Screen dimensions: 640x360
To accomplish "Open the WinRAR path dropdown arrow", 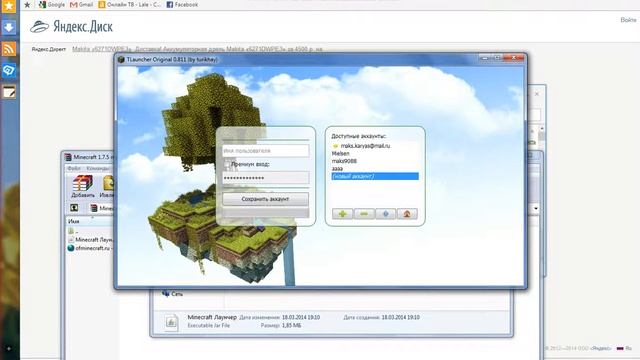I will (536, 209).
